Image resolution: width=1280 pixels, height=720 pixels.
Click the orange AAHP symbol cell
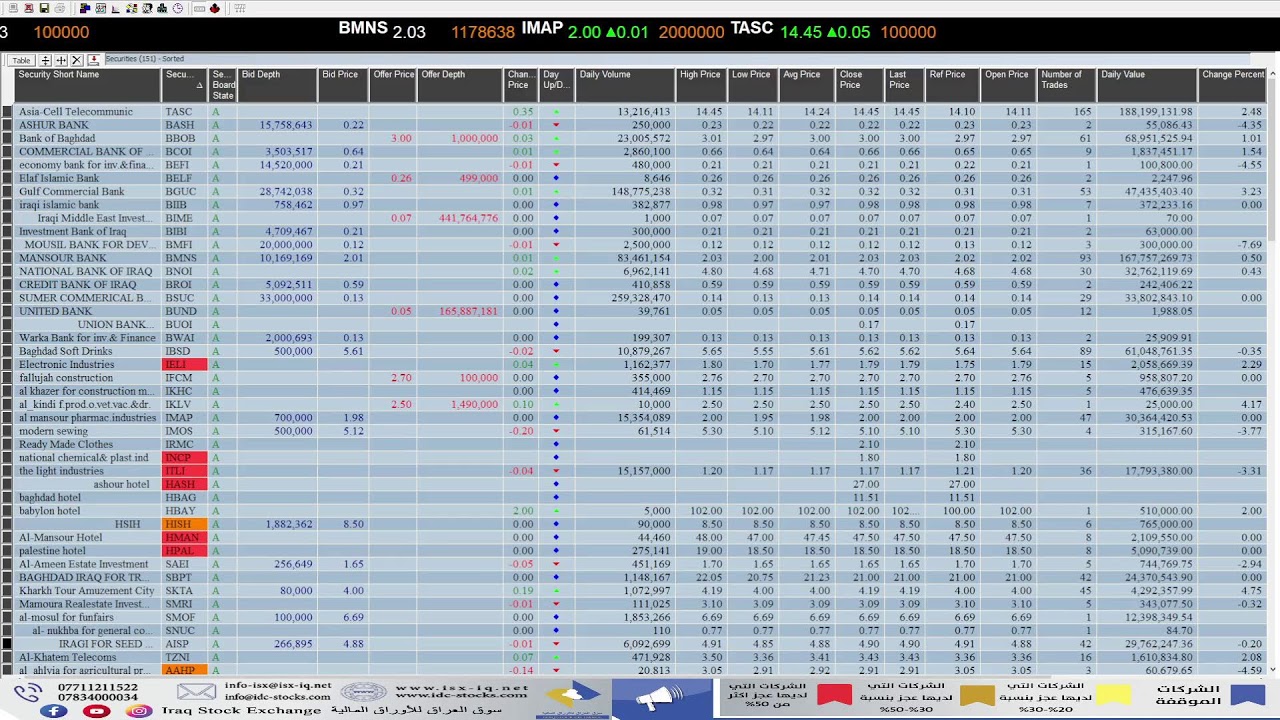pyautogui.click(x=184, y=670)
